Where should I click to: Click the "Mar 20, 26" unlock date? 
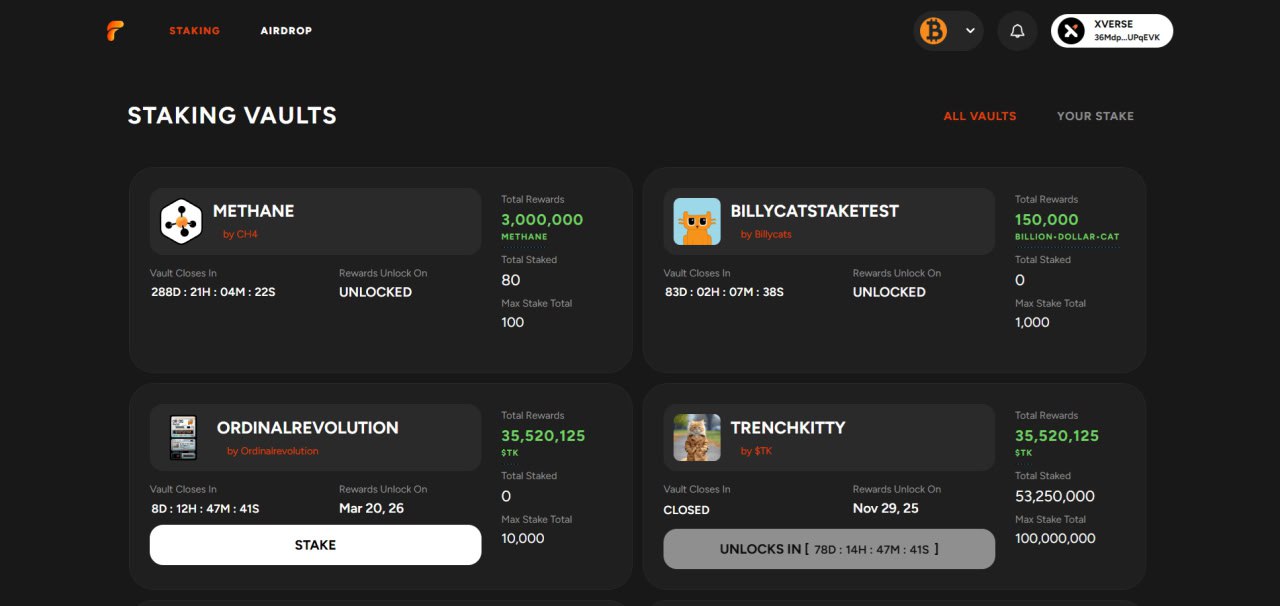[371, 508]
